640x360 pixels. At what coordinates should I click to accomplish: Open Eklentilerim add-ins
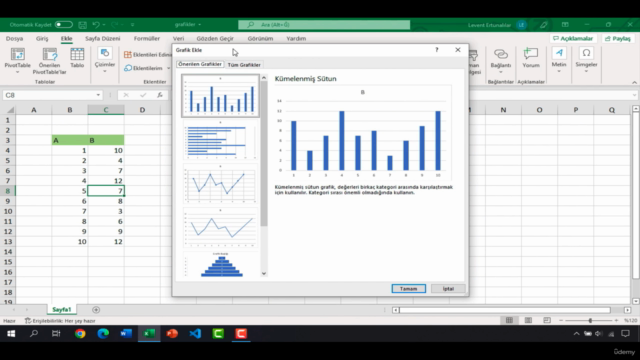[144, 68]
